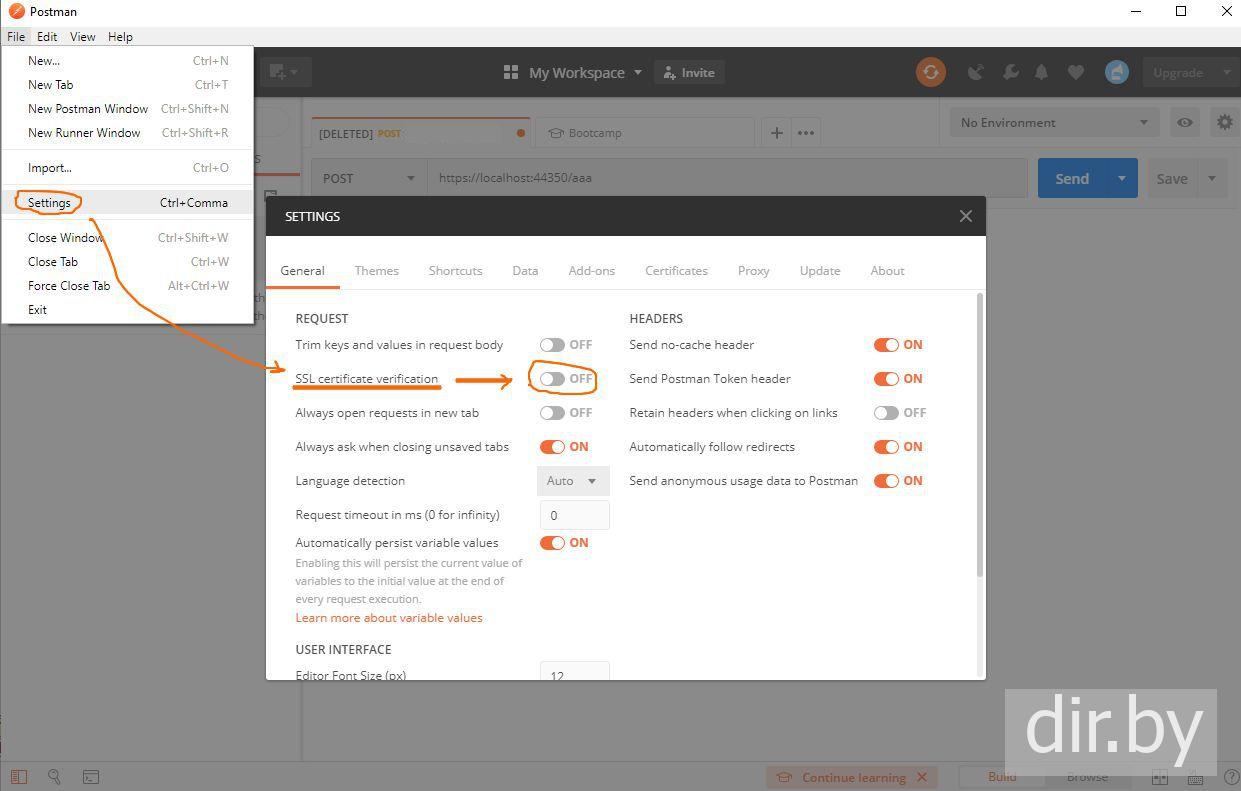1241x791 pixels.
Task: Click the two-pane view icon in status bar
Action: point(1159,777)
